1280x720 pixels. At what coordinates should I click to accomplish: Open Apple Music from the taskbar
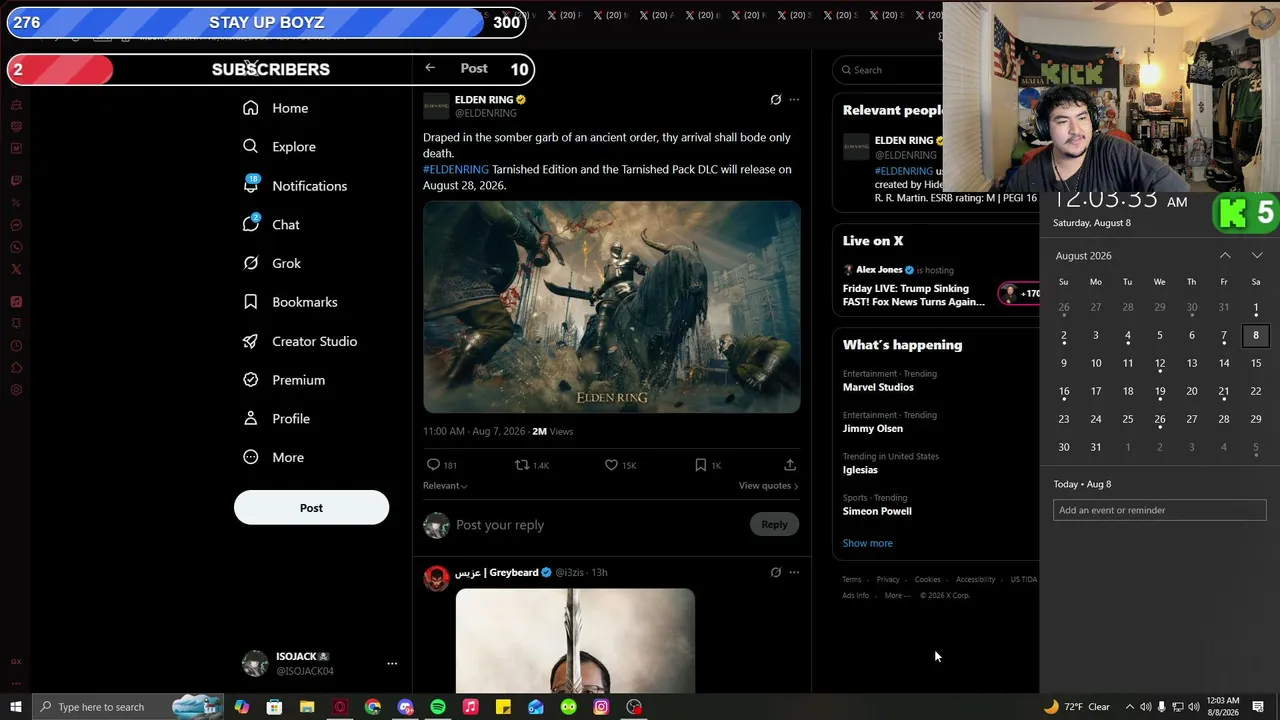(470, 707)
